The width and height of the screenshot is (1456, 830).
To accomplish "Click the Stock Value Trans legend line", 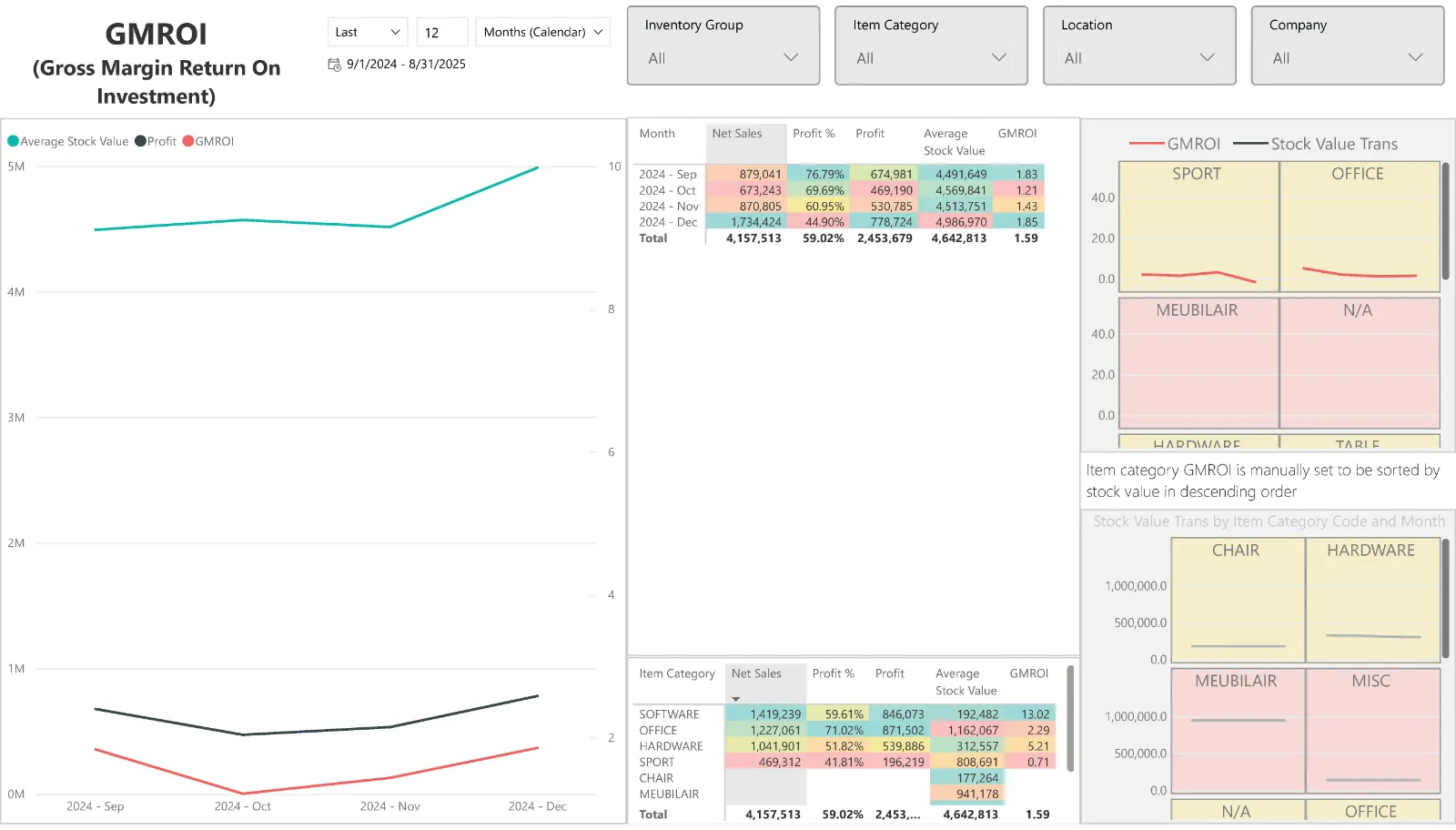I will 1250,144.
